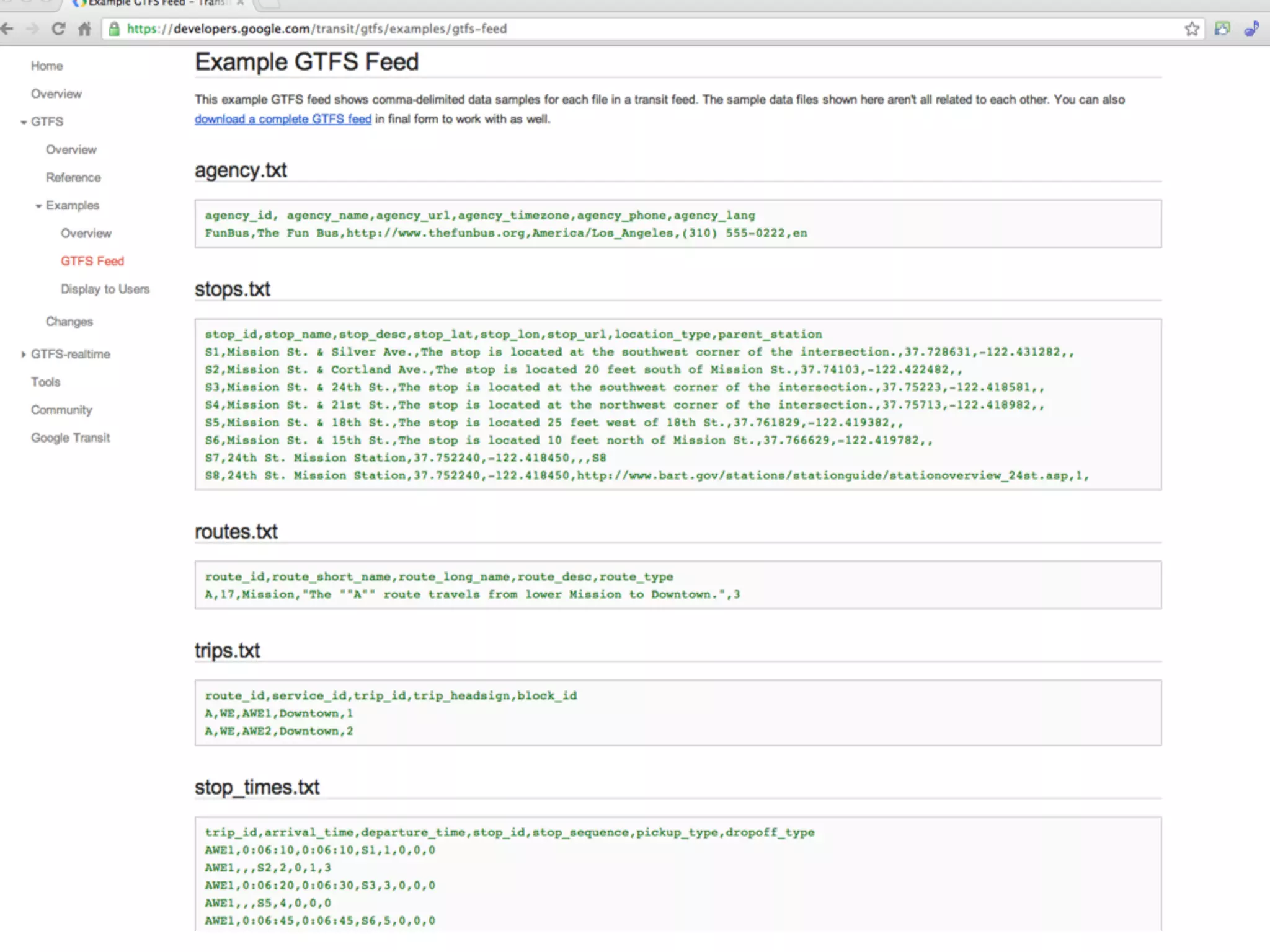Click the address bar URL field
This screenshot has height=952, width=1270.
[x=620, y=29]
